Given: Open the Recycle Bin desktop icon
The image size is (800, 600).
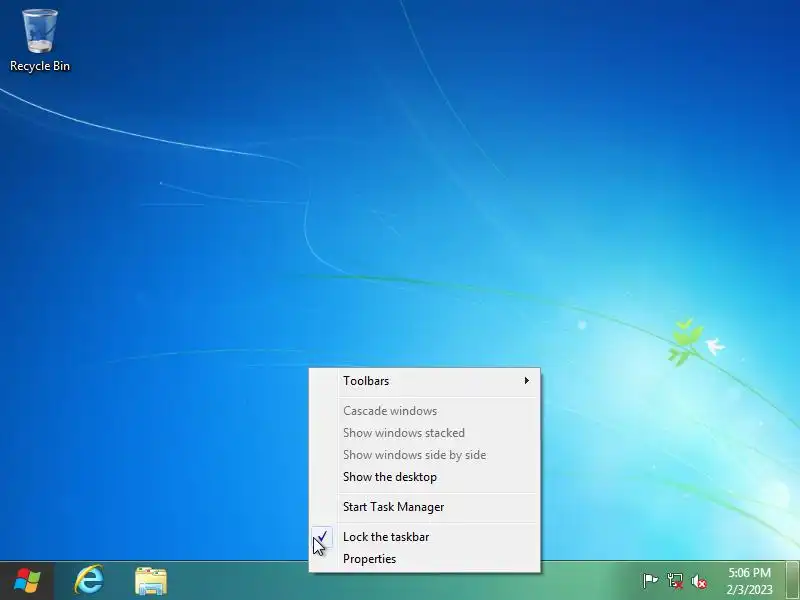Looking at the screenshot, I should [40, 41].
